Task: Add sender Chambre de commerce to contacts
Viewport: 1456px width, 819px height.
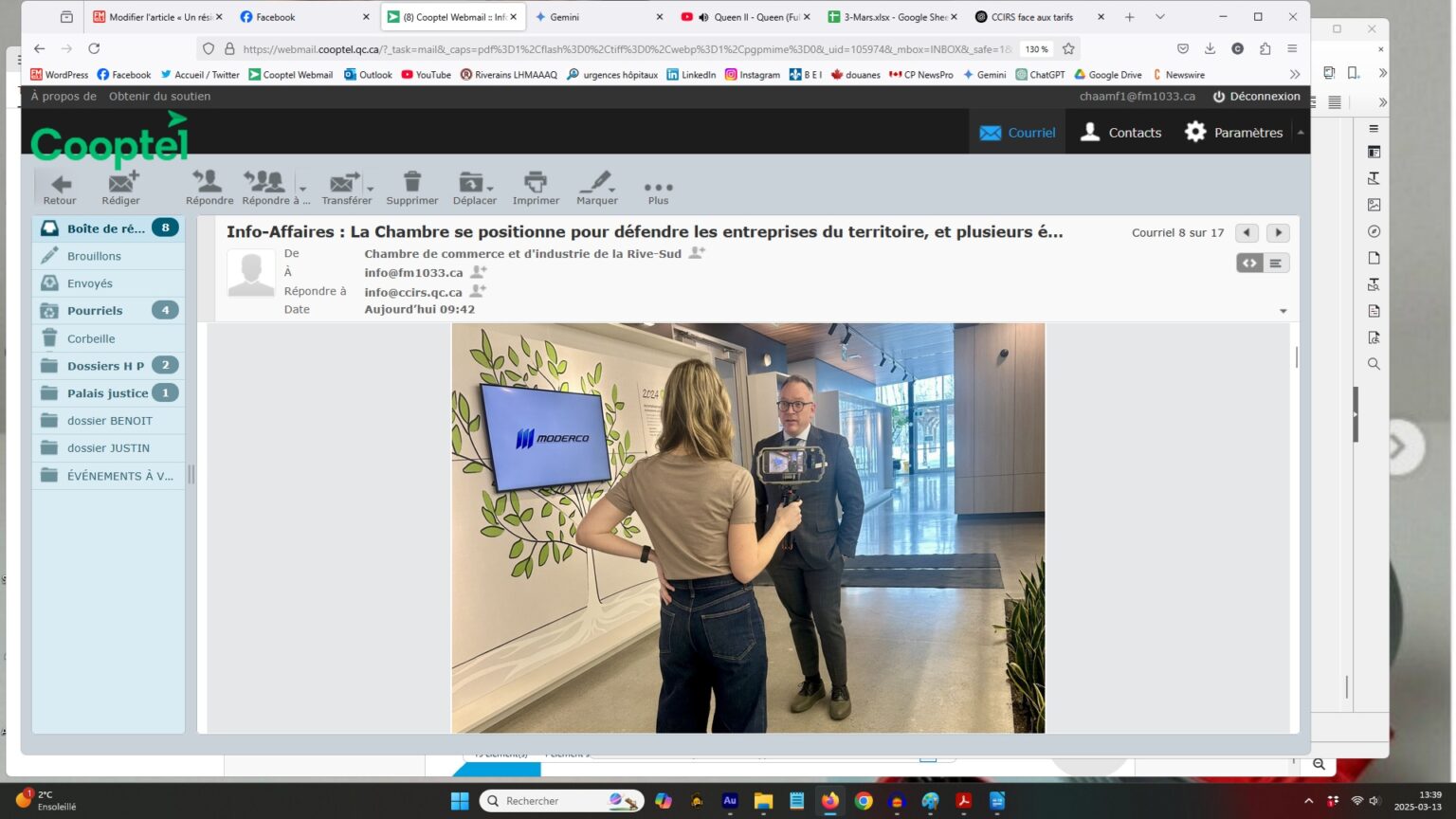Action: [697, 253]
